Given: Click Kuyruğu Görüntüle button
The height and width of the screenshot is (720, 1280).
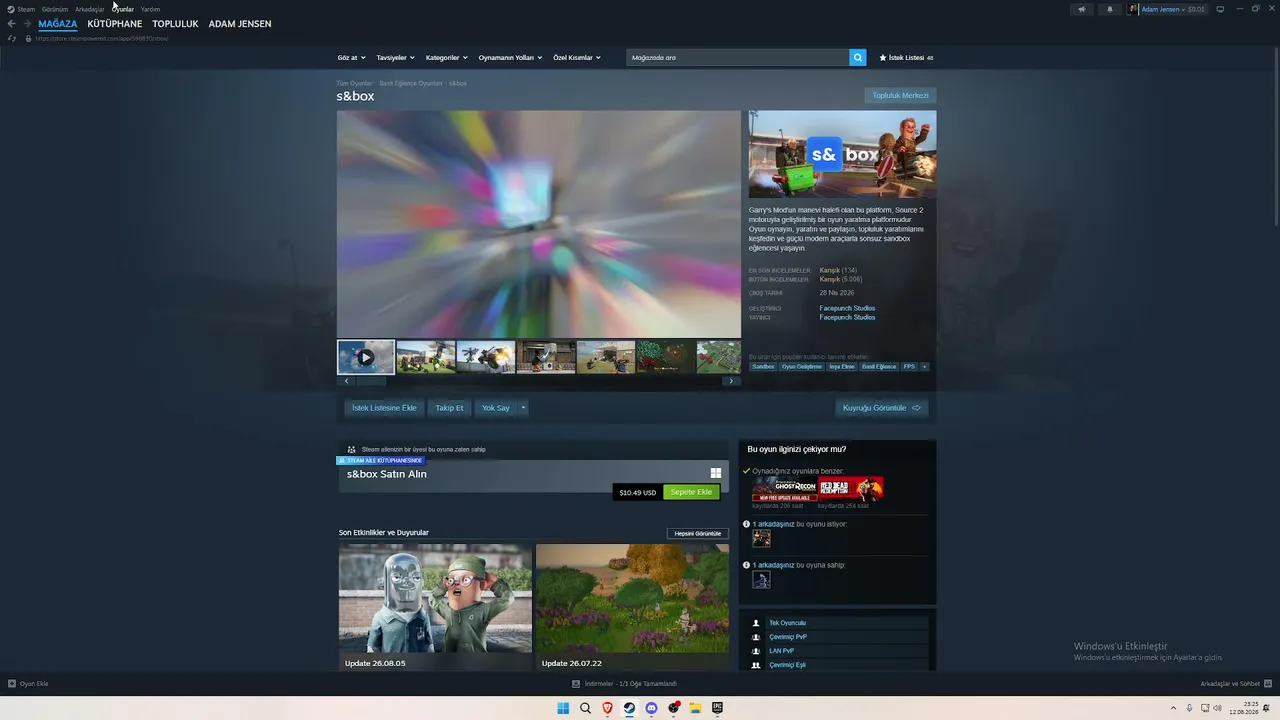Looking at the screenshot, I should click(x=882, y=408).
